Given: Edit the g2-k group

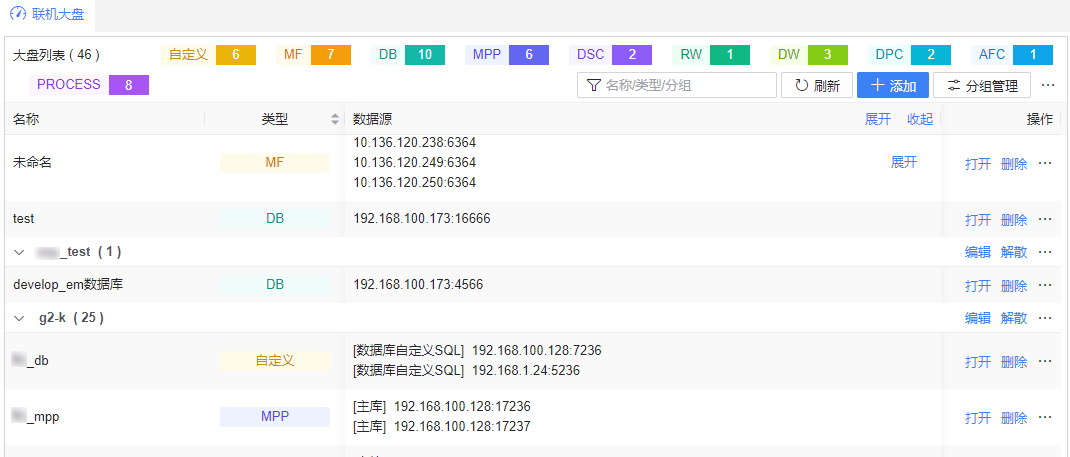Looking at the screenshot, I should coord(978,318).
